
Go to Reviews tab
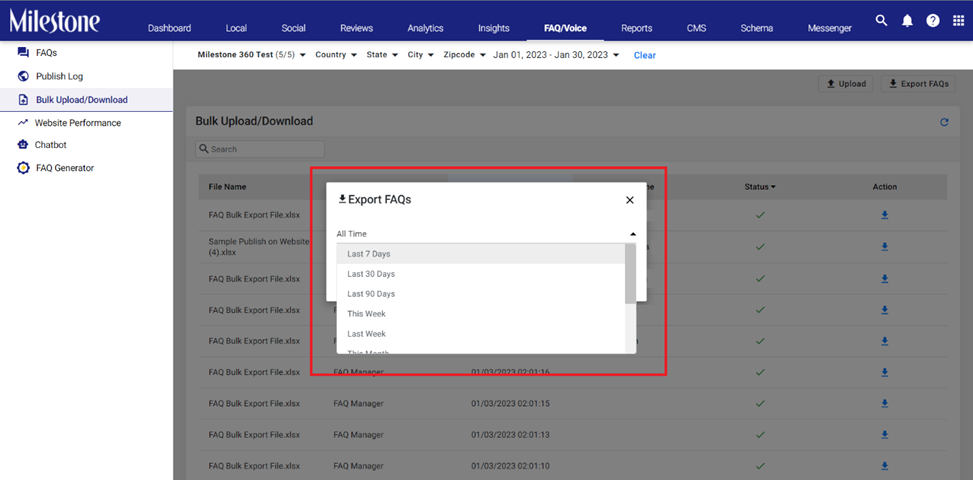[x=357, y=28]
